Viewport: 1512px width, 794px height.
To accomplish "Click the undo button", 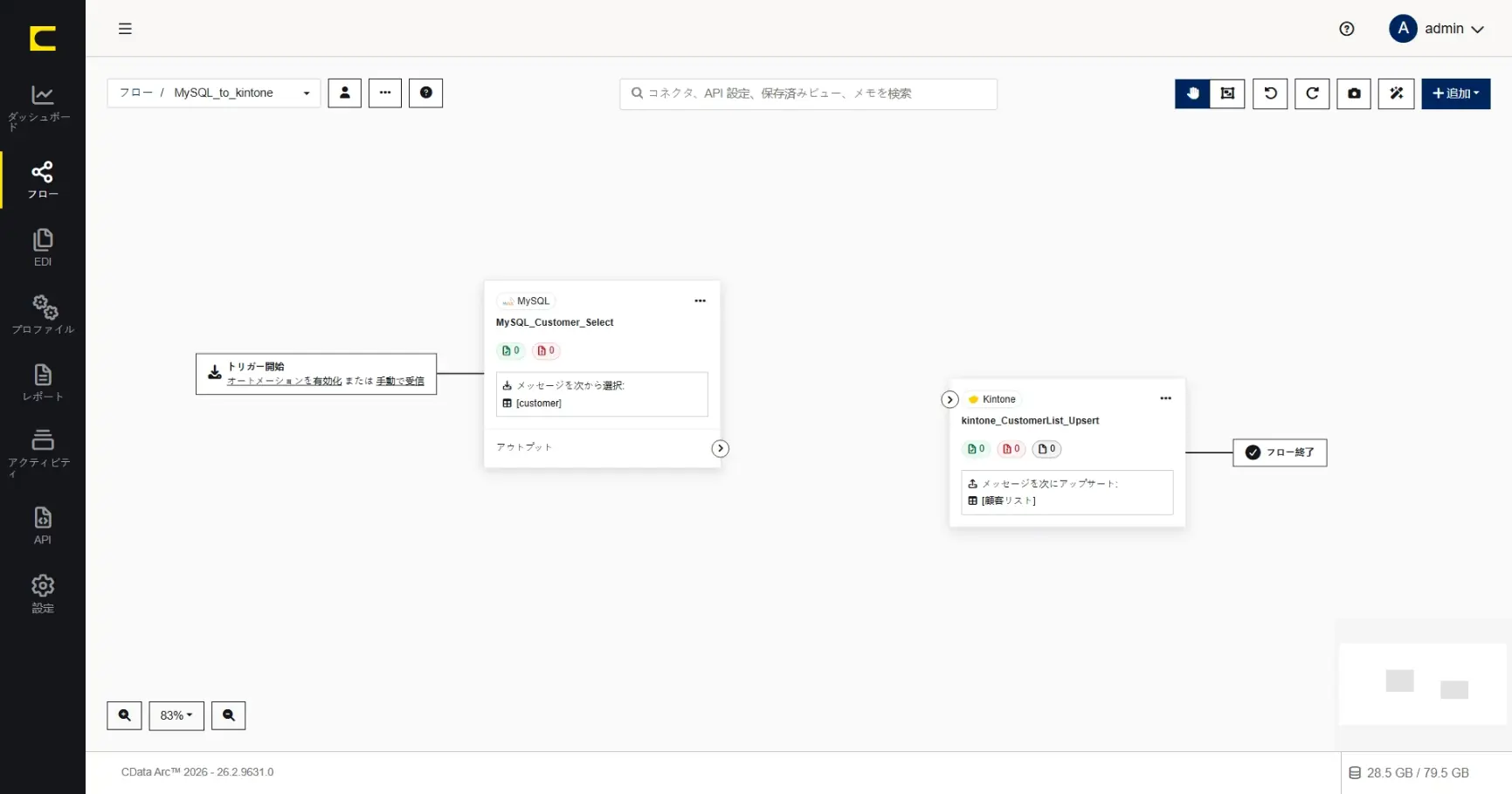I will [1270, 93].
